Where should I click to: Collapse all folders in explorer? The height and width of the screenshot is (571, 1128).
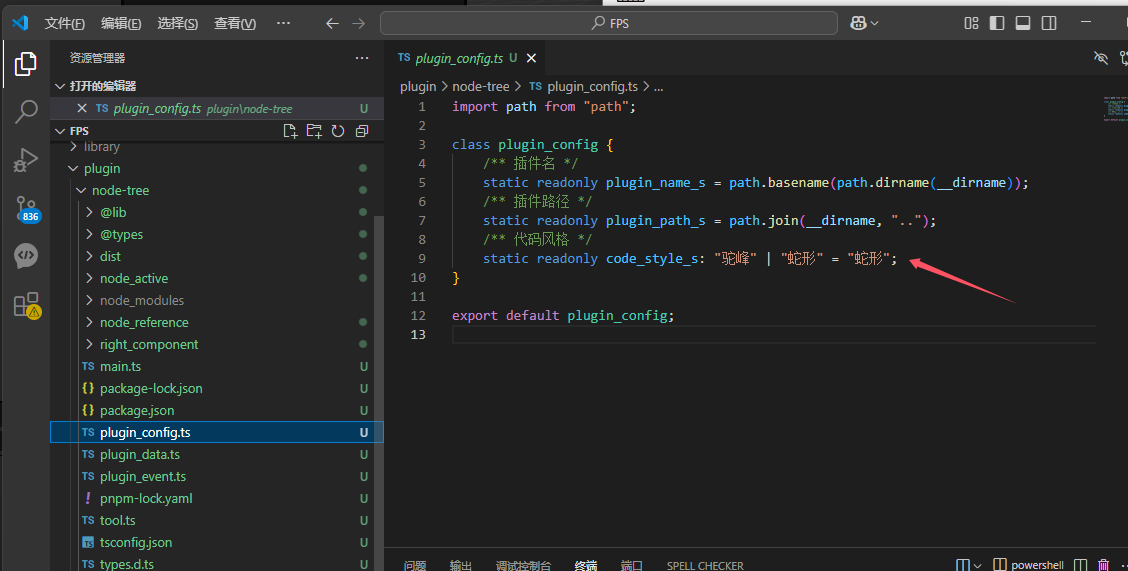pos(362,131)
